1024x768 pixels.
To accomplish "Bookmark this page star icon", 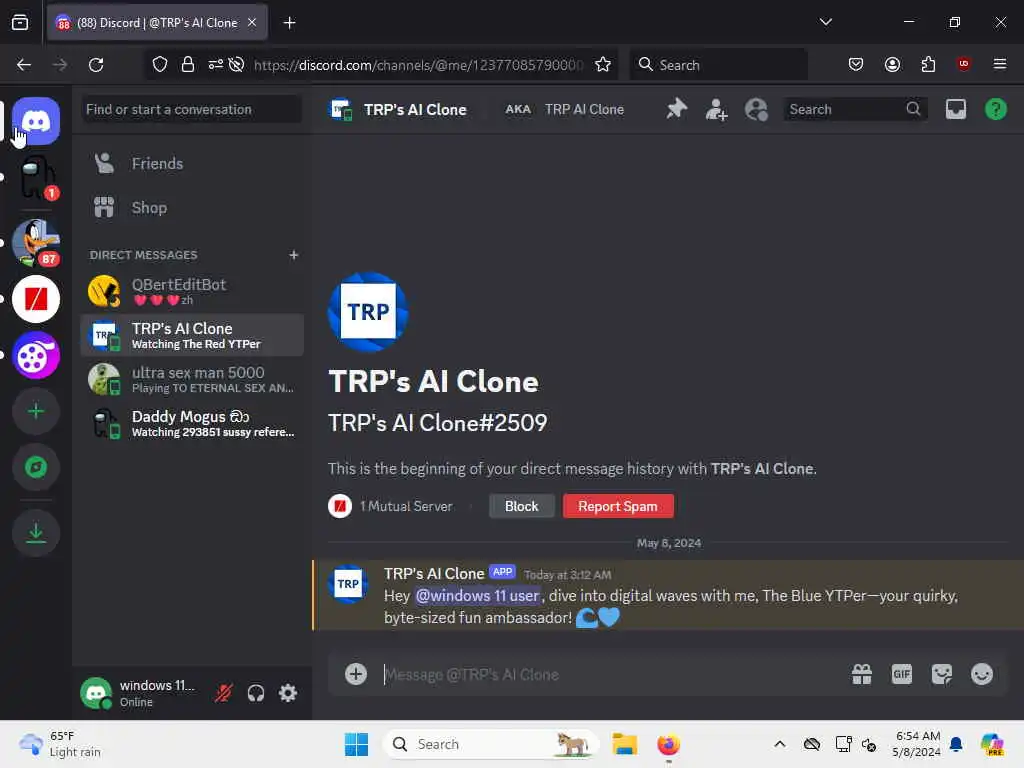I will [603, 65].
